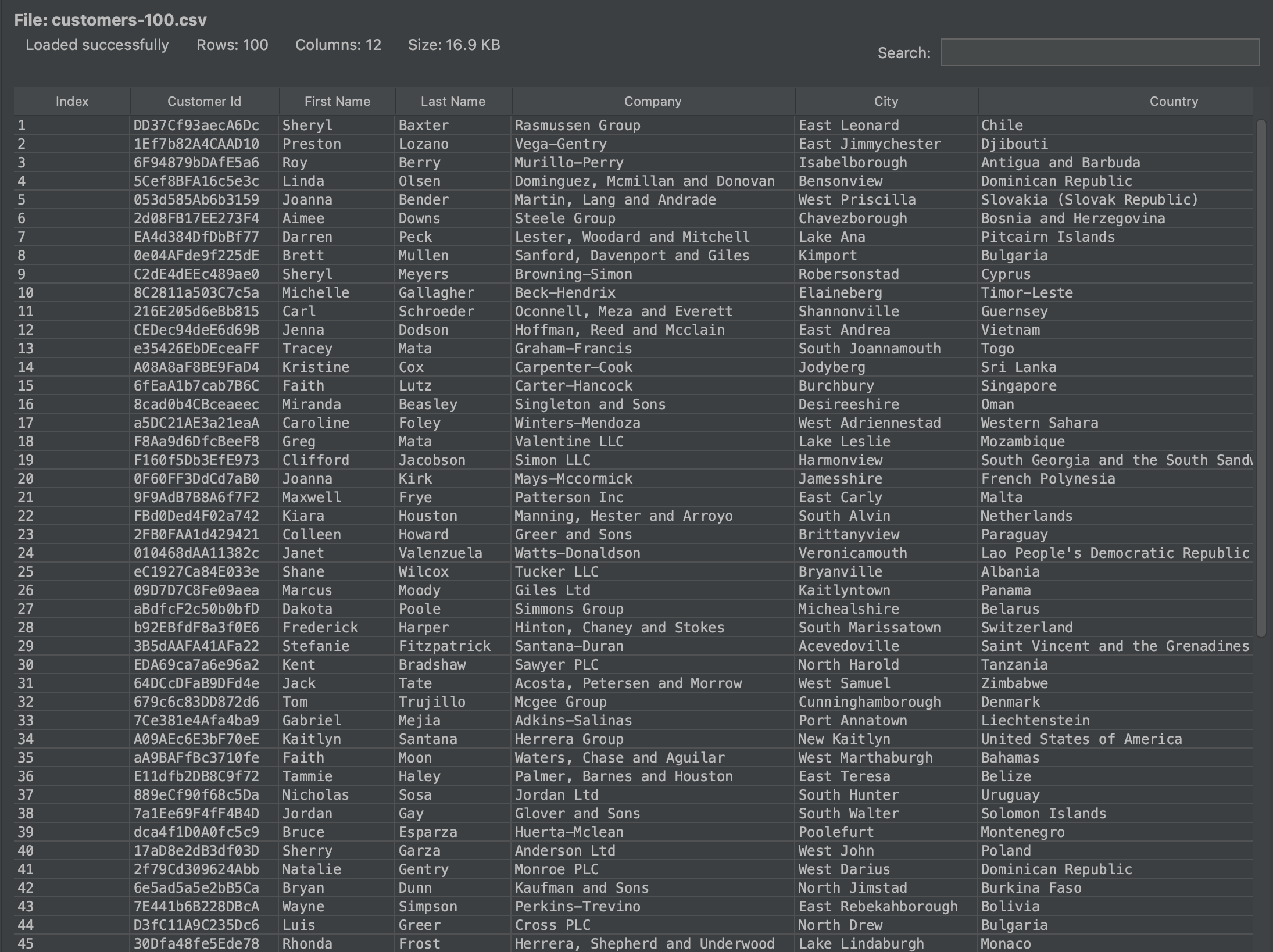The image size is (1273, 952).
Task: Sort by the Index column header
Action: (x=72, y=101)
